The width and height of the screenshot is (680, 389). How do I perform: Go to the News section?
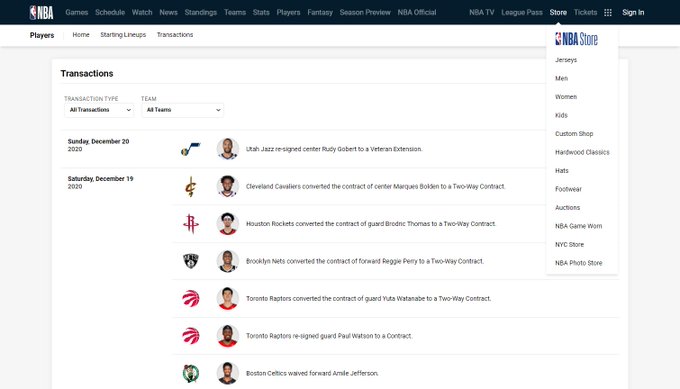168,13
